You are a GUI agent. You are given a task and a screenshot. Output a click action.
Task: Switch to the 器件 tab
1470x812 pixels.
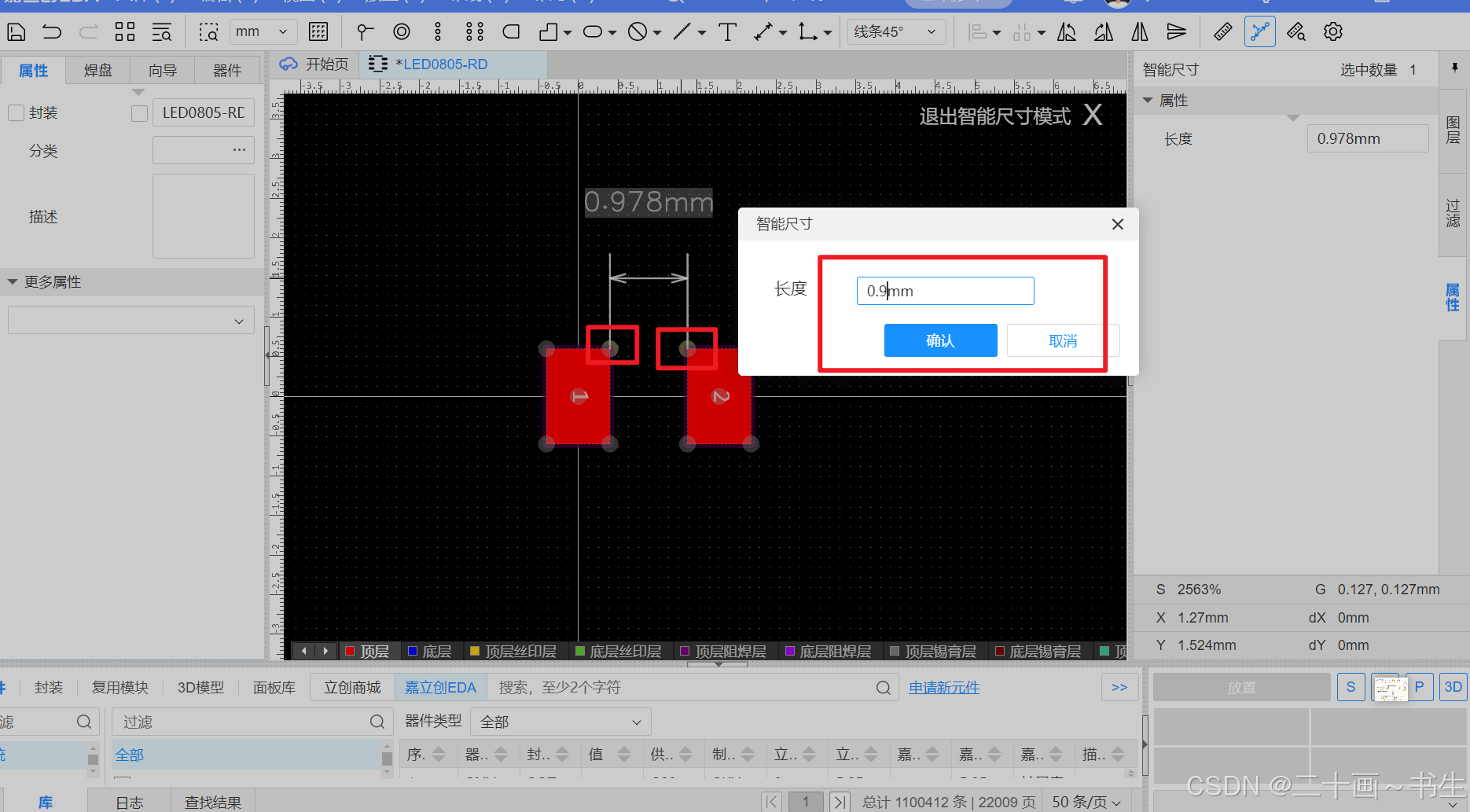227,71
